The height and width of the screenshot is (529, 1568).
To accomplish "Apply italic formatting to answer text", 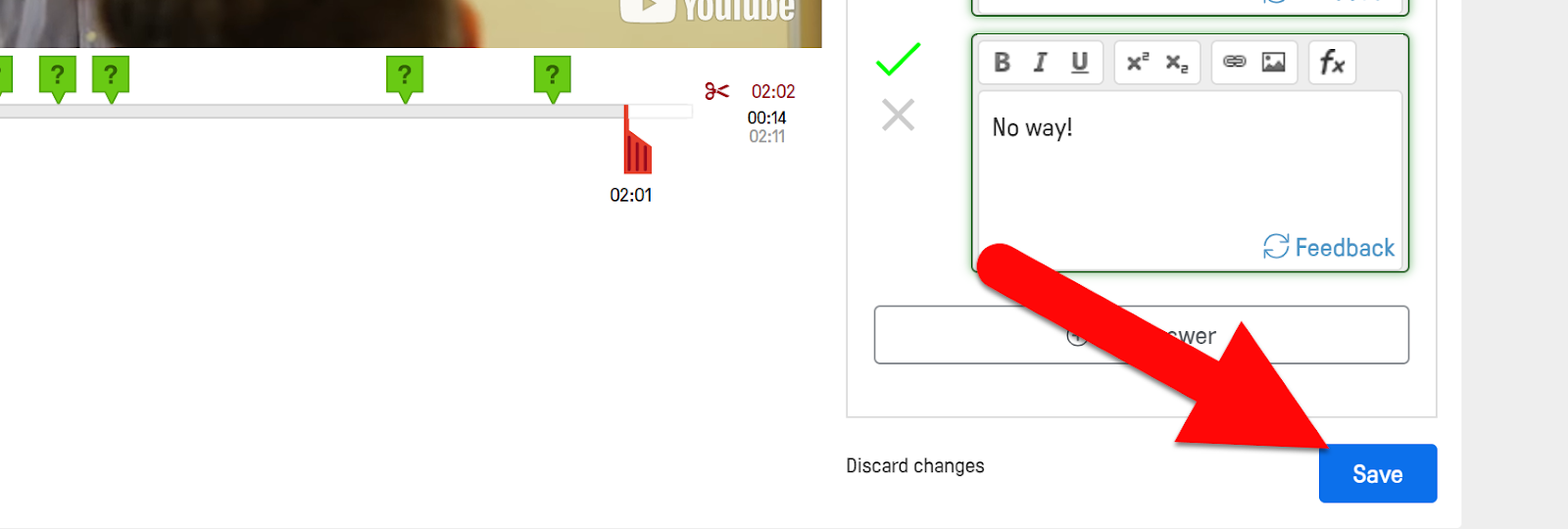I will click(x=1040, y=63).
